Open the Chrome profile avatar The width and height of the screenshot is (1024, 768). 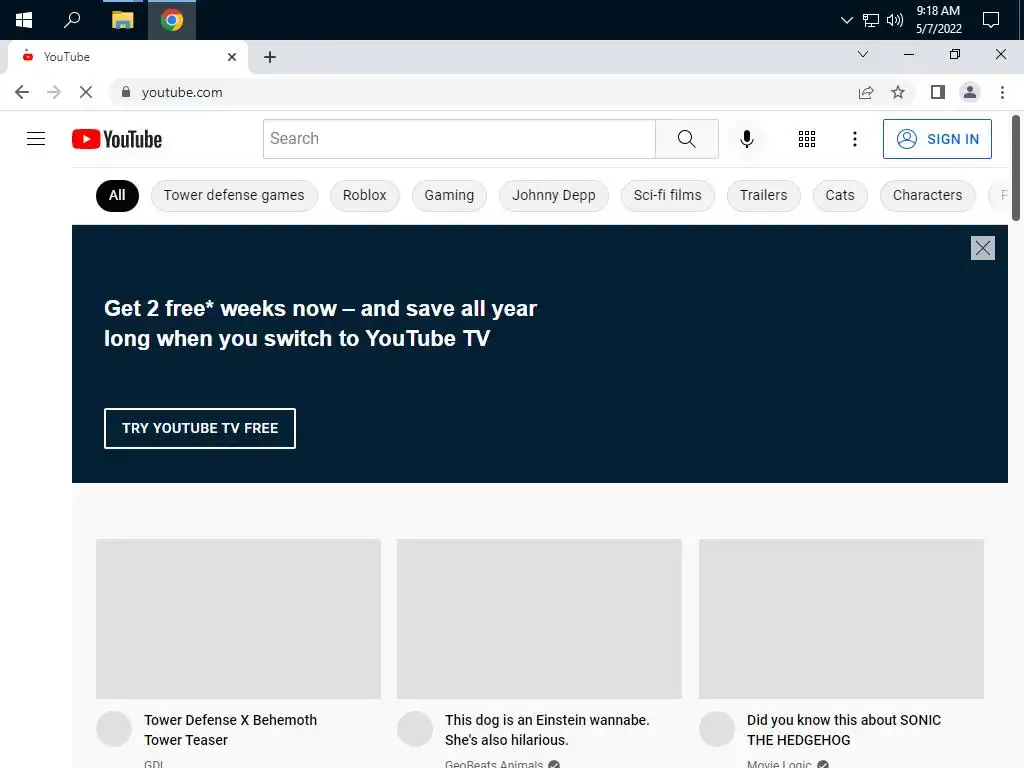(970, 92)
